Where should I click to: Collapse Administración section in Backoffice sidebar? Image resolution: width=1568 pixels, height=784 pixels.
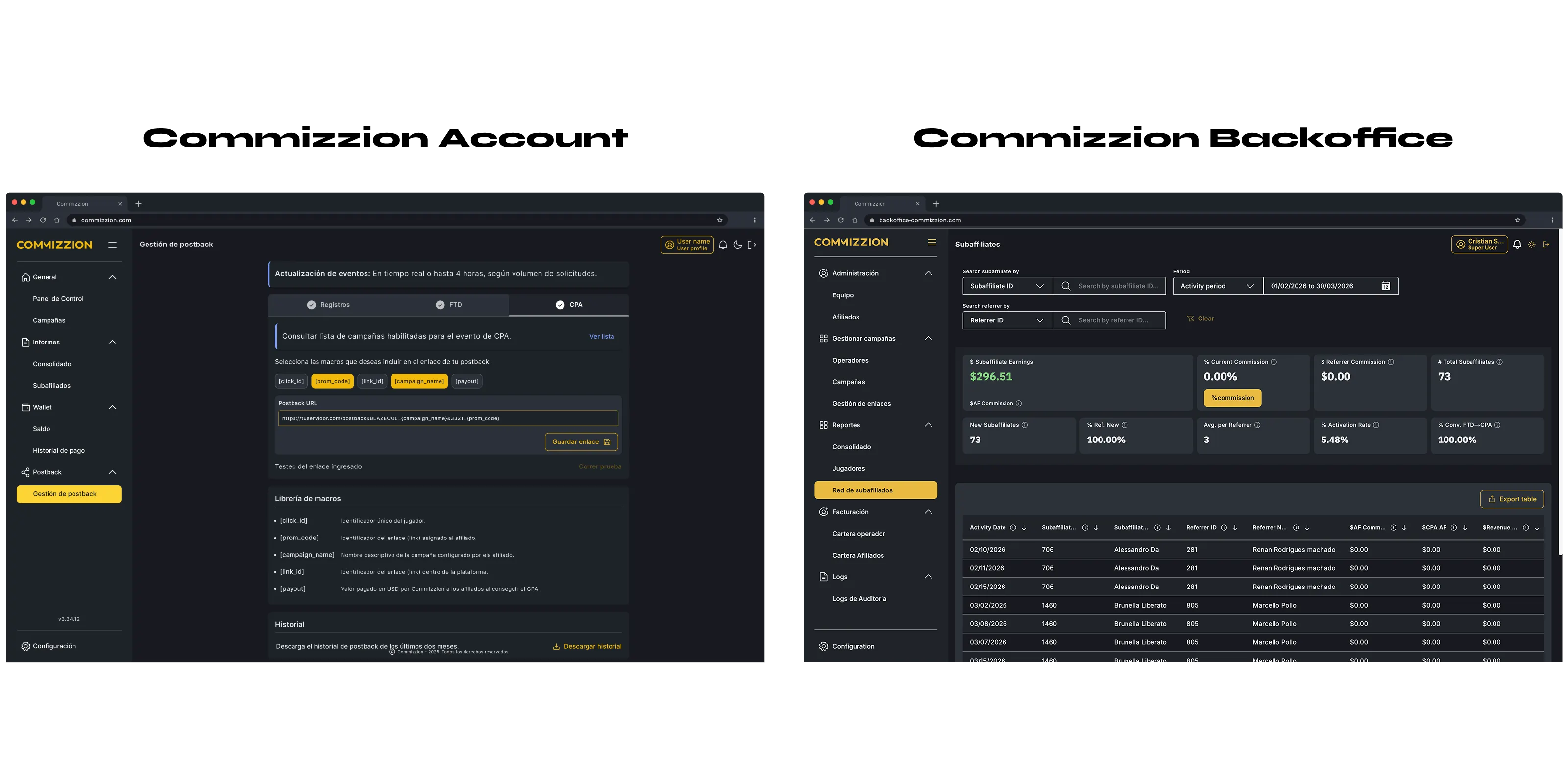[x=928, y=273]
